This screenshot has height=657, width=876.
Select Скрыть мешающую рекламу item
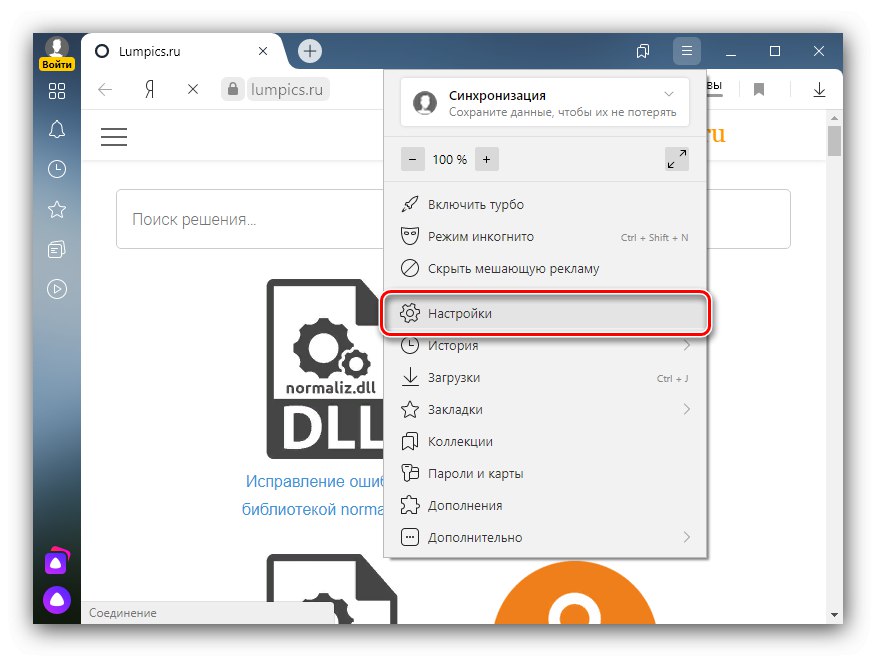coord(545,269)
